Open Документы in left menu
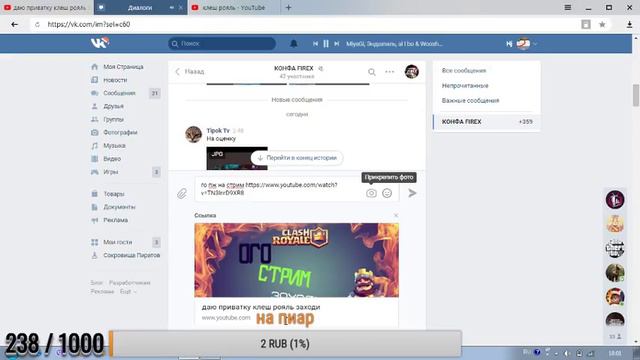The image size is (640, 360). point(119,207)
